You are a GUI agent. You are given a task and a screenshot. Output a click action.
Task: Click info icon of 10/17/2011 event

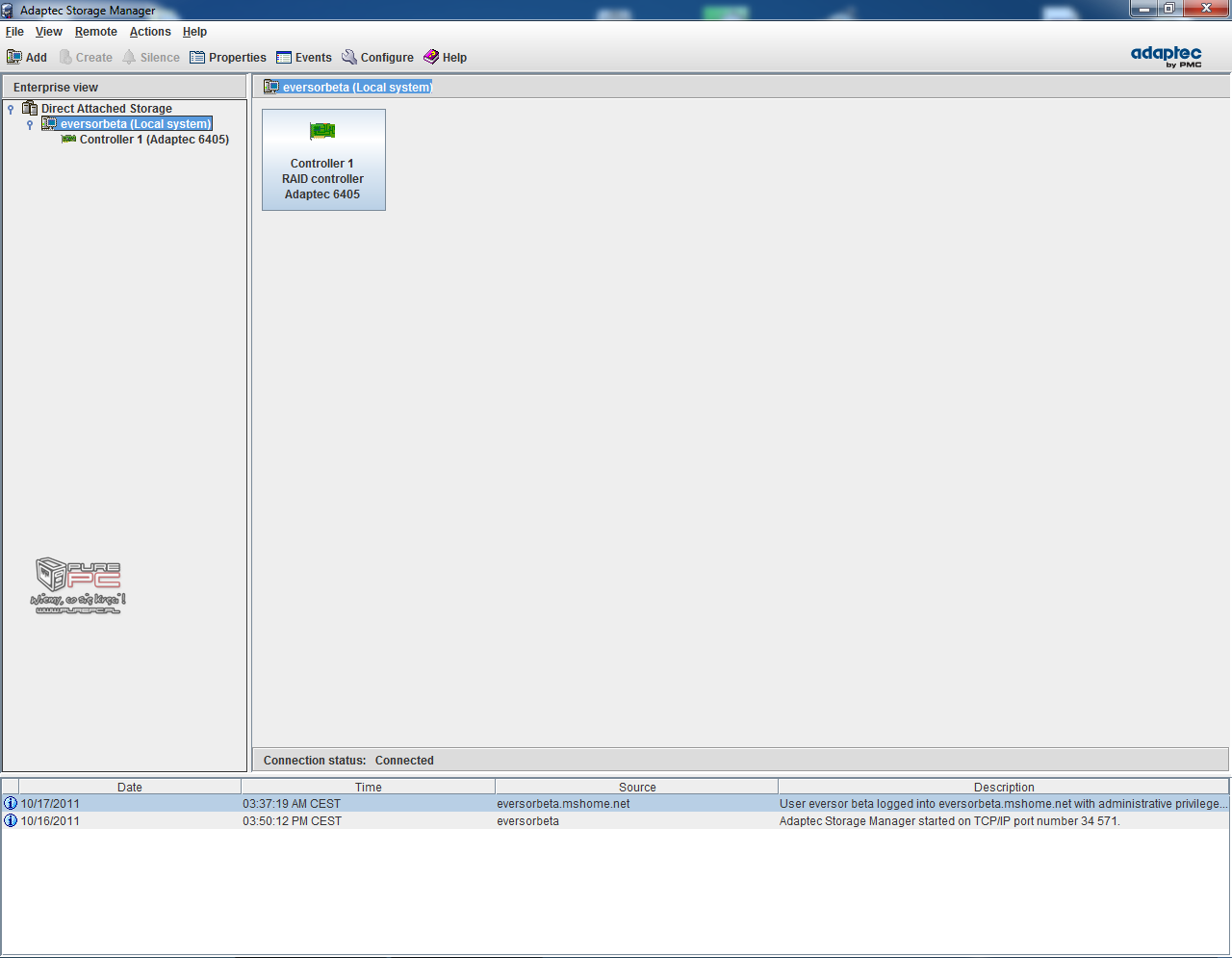pos(11,804)
